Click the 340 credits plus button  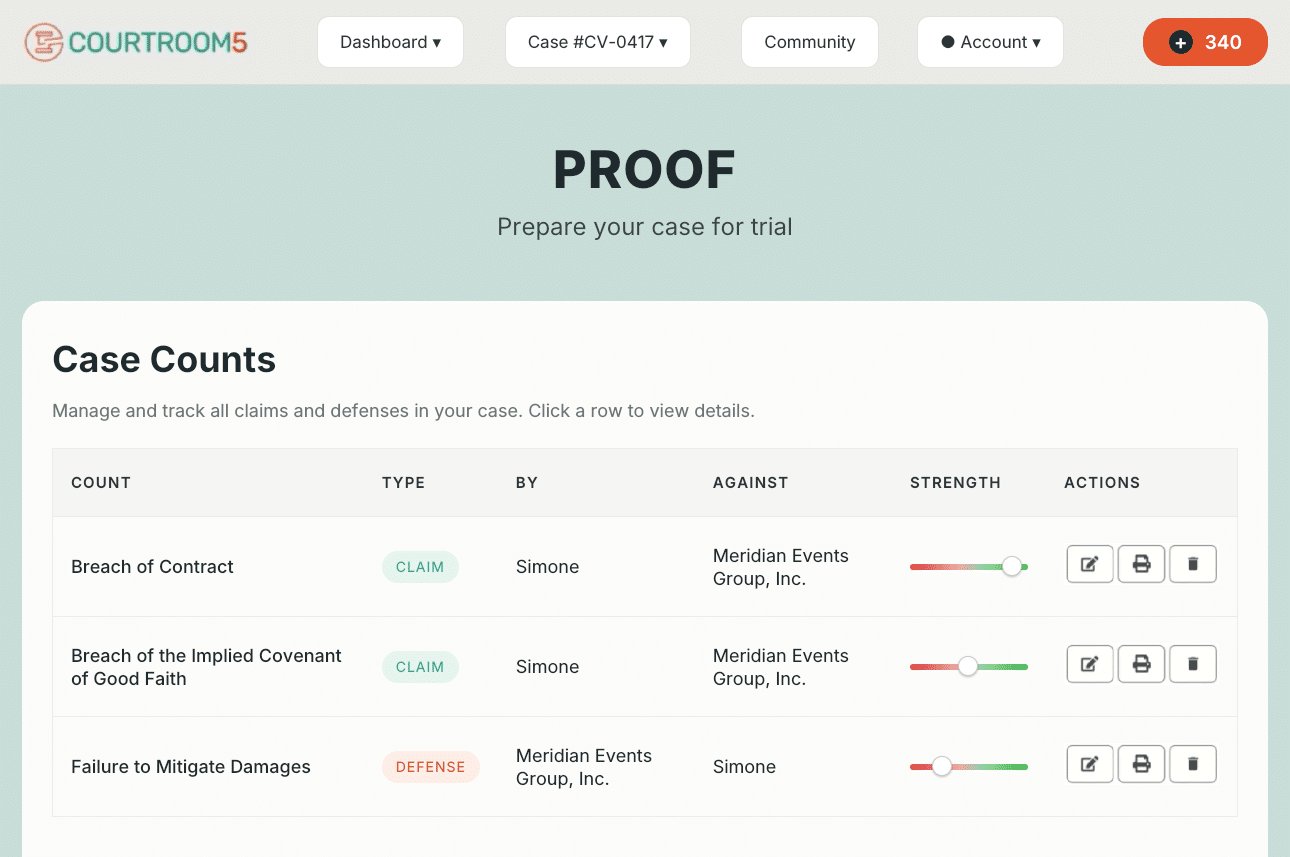point(1205,42)
